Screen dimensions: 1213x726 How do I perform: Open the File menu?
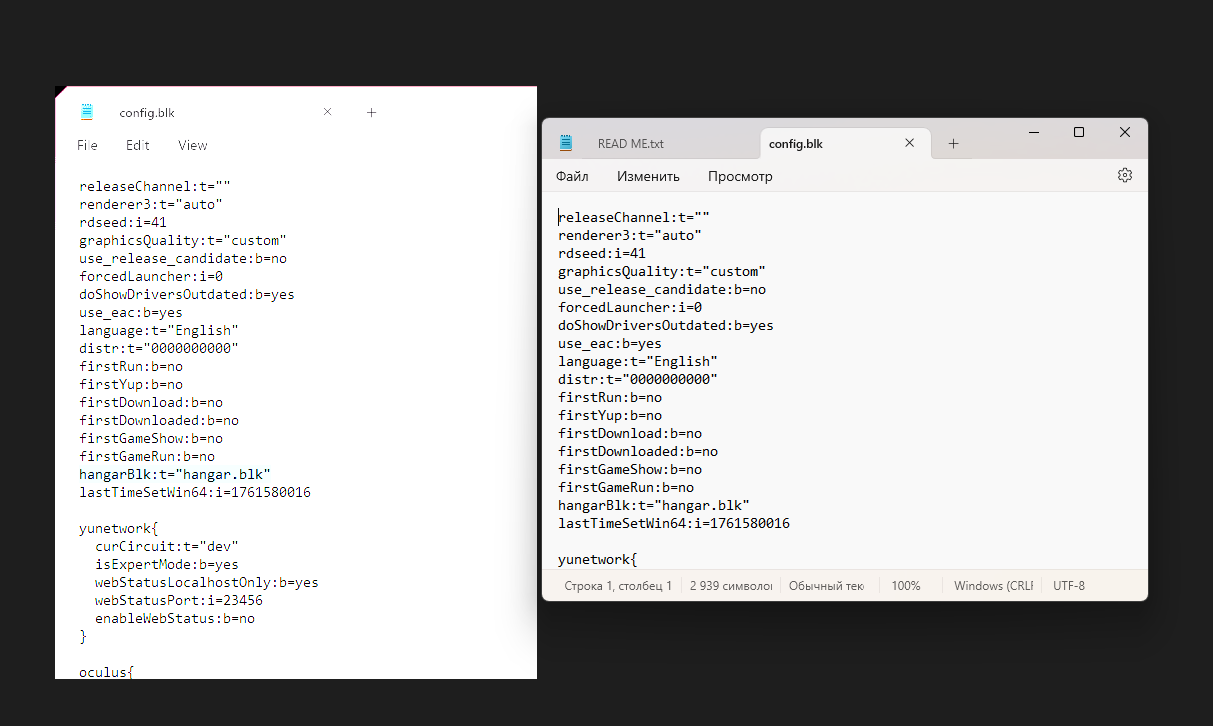coord(87,145)
